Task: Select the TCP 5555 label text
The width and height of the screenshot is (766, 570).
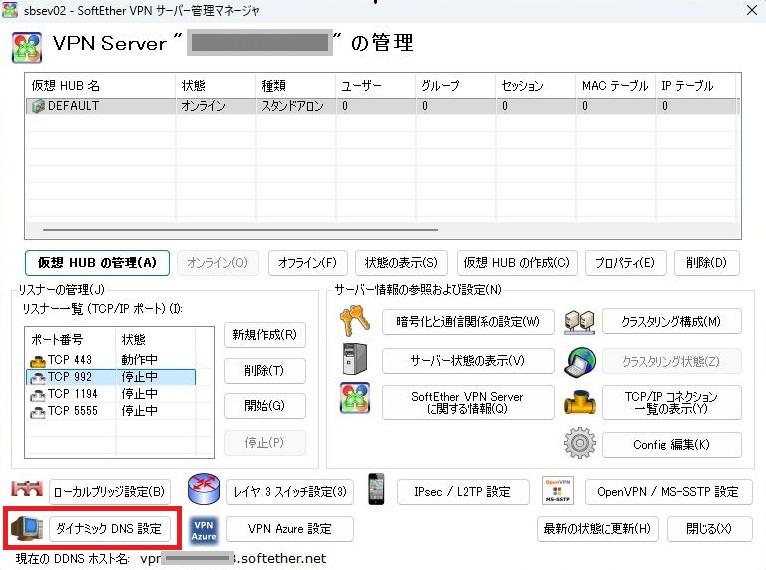Action: (x=73, y=412)
